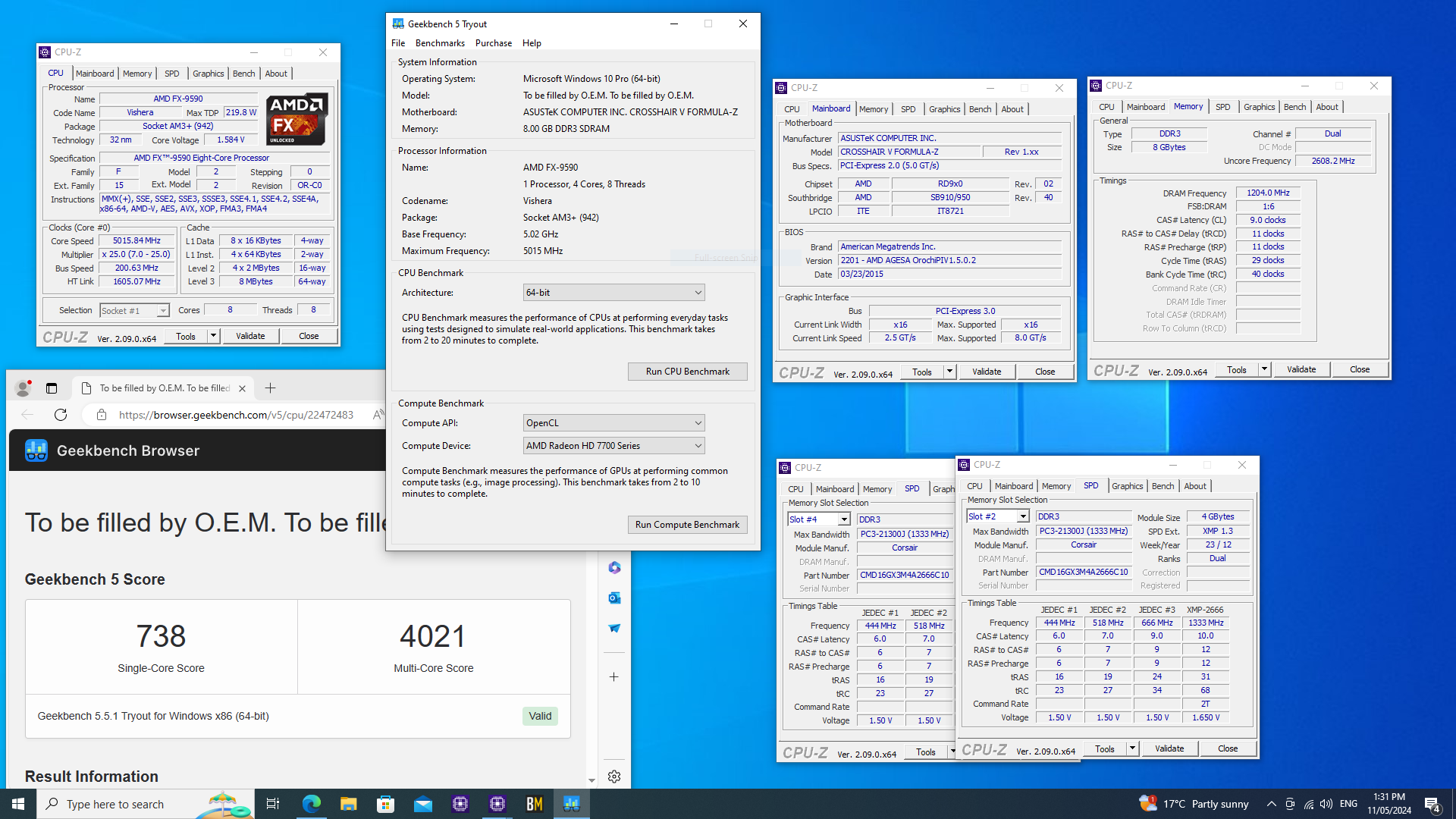Open a new browser tab
The height and width of the screenshot is (819, 1456).
point(270,388)
